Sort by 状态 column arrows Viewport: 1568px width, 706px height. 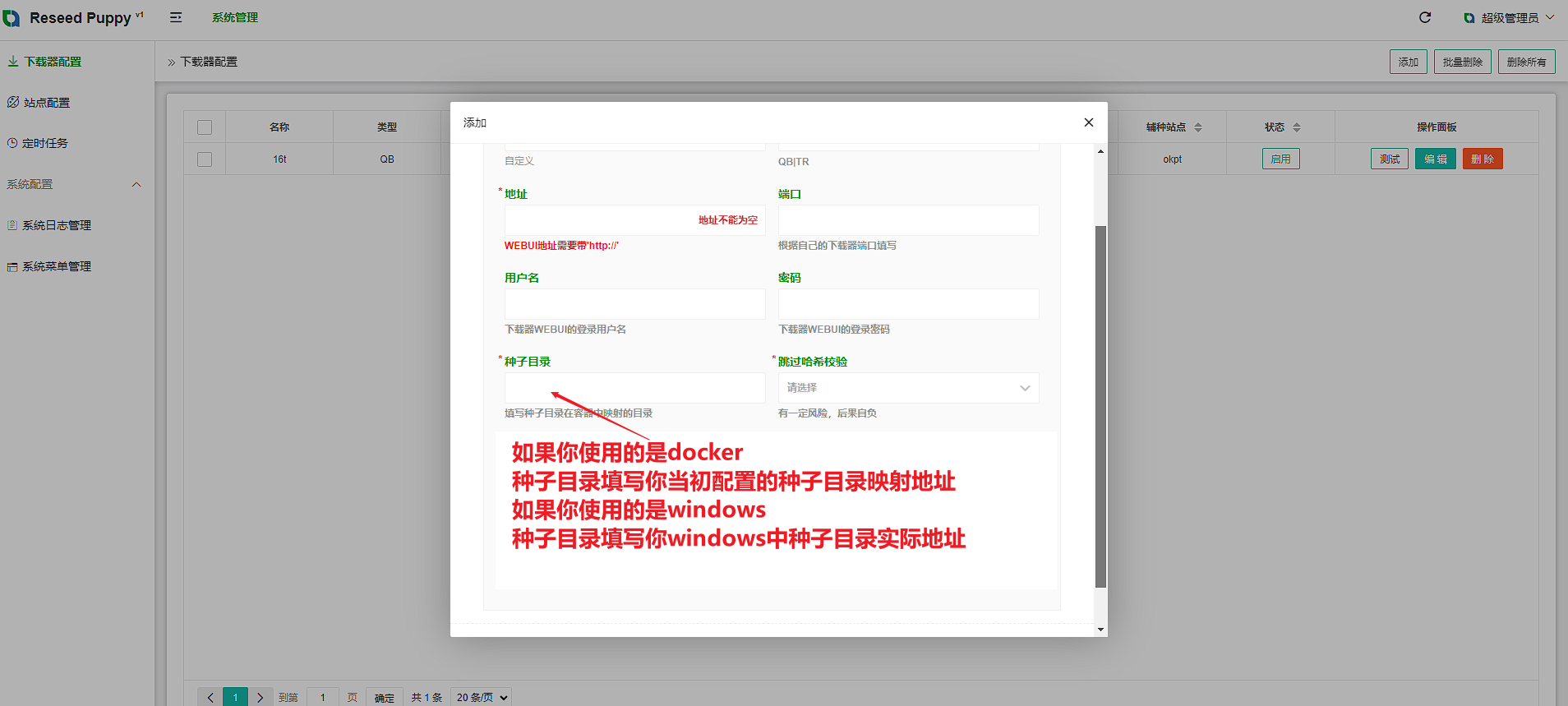1297,127
